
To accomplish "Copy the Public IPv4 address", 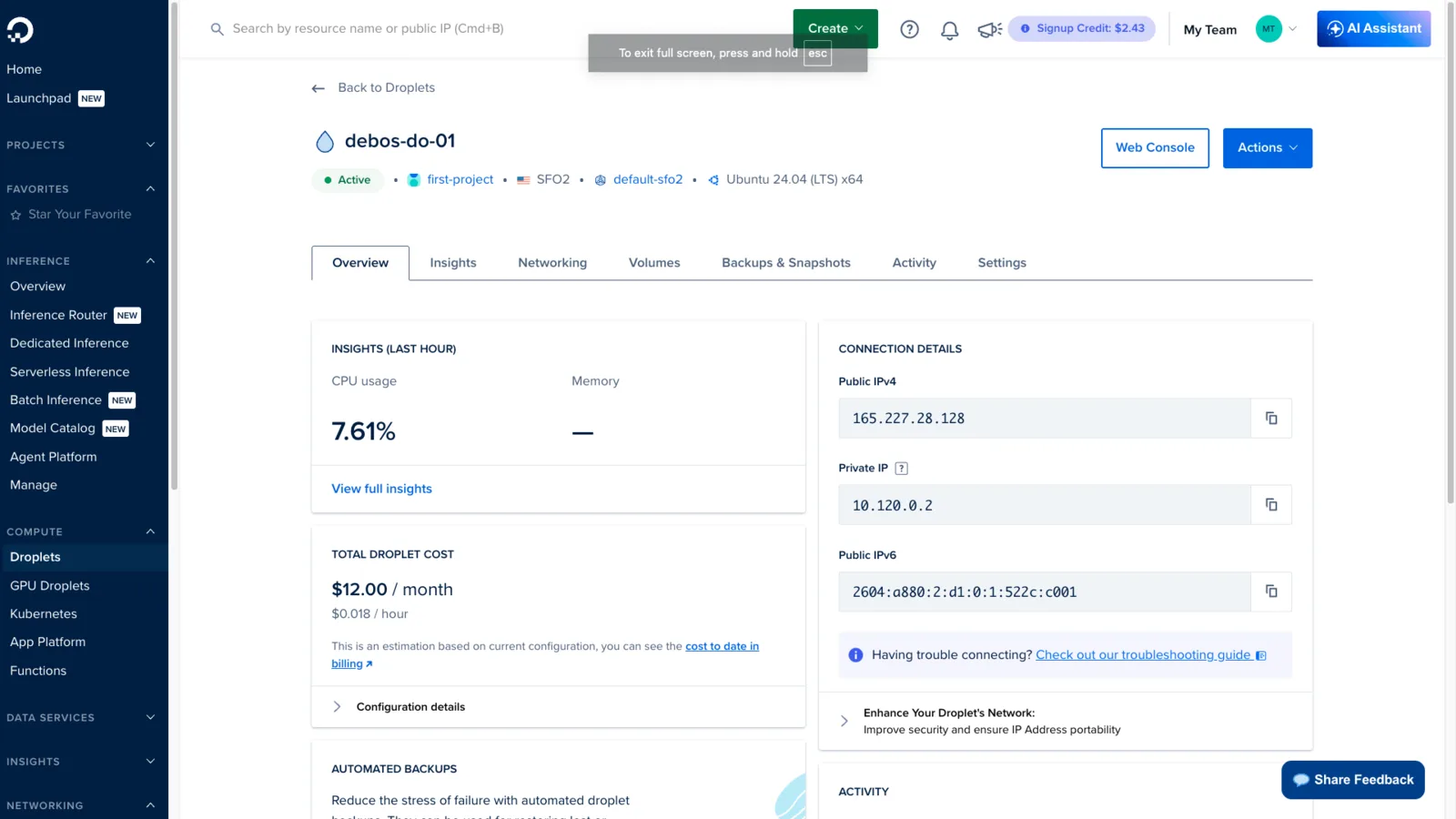I will (x=1271, y=419).
